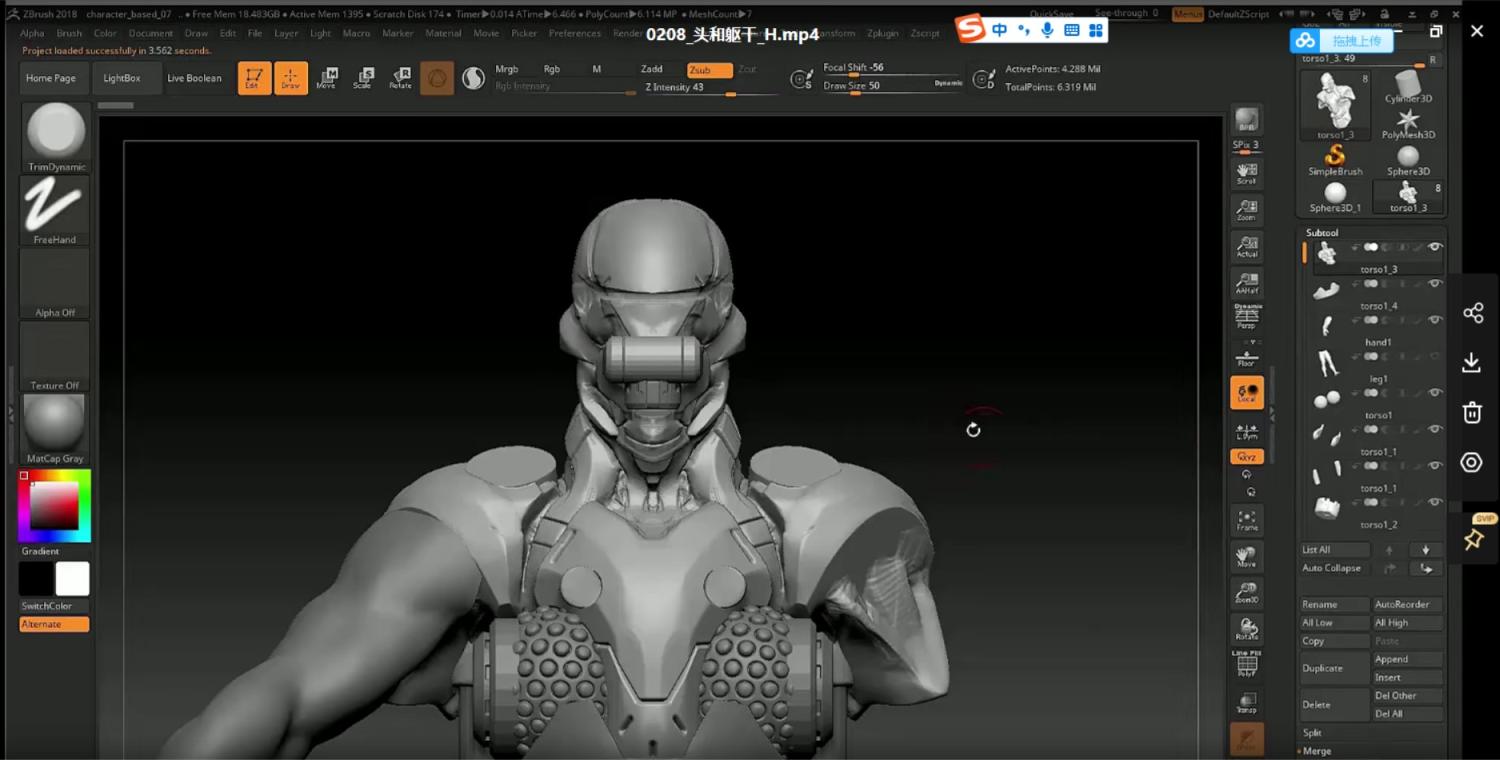
Task: Toggle the Xyz rotation mode button
Action: 1247,457
